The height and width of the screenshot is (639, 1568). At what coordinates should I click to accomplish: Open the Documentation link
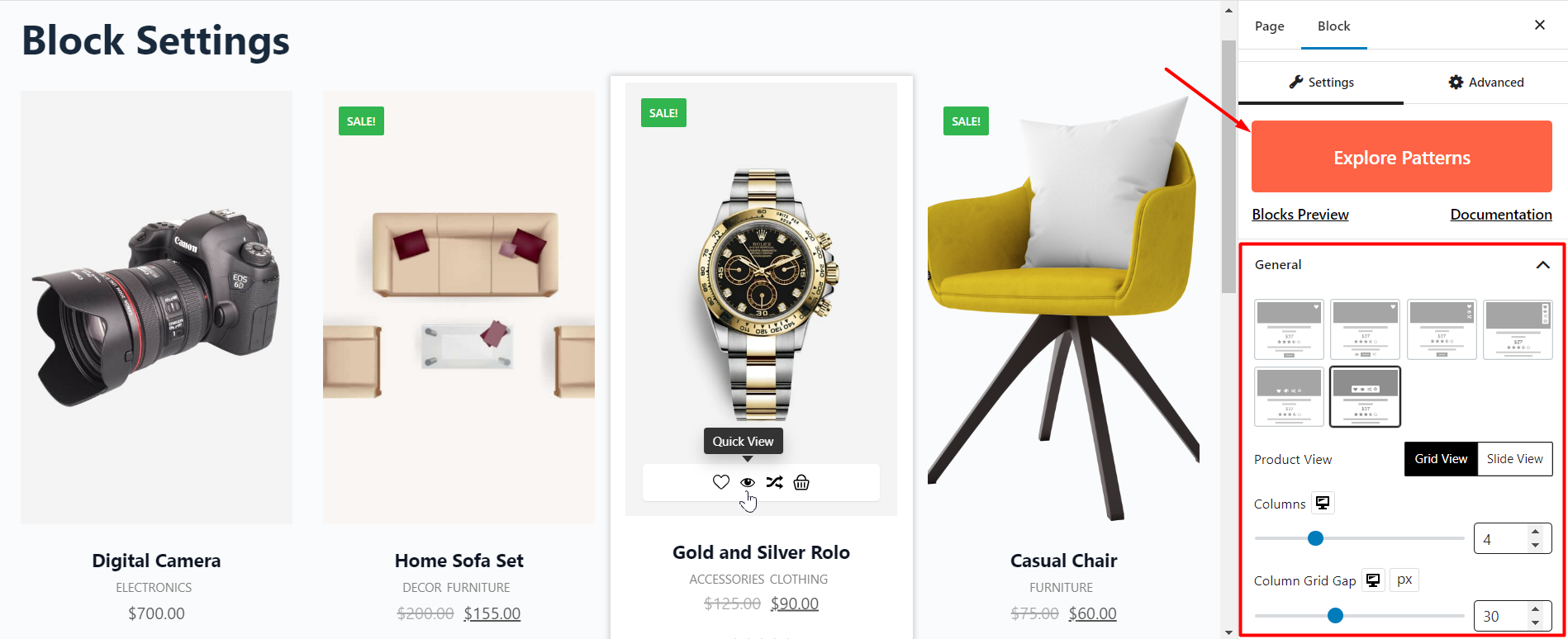[x=1501, y=215]
